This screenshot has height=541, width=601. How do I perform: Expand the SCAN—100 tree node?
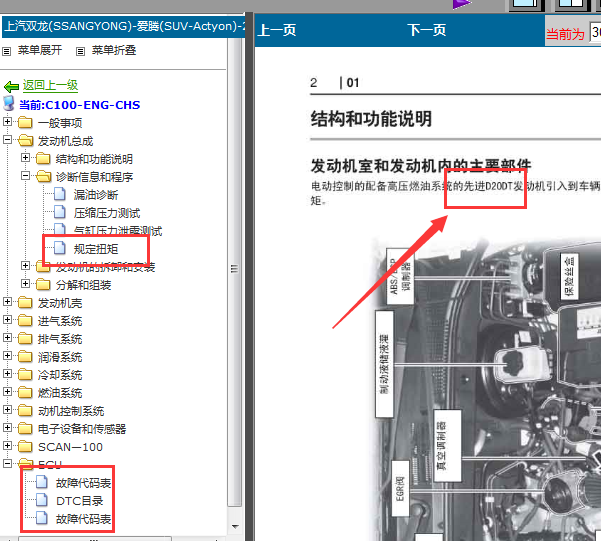(x=7, y=445)
